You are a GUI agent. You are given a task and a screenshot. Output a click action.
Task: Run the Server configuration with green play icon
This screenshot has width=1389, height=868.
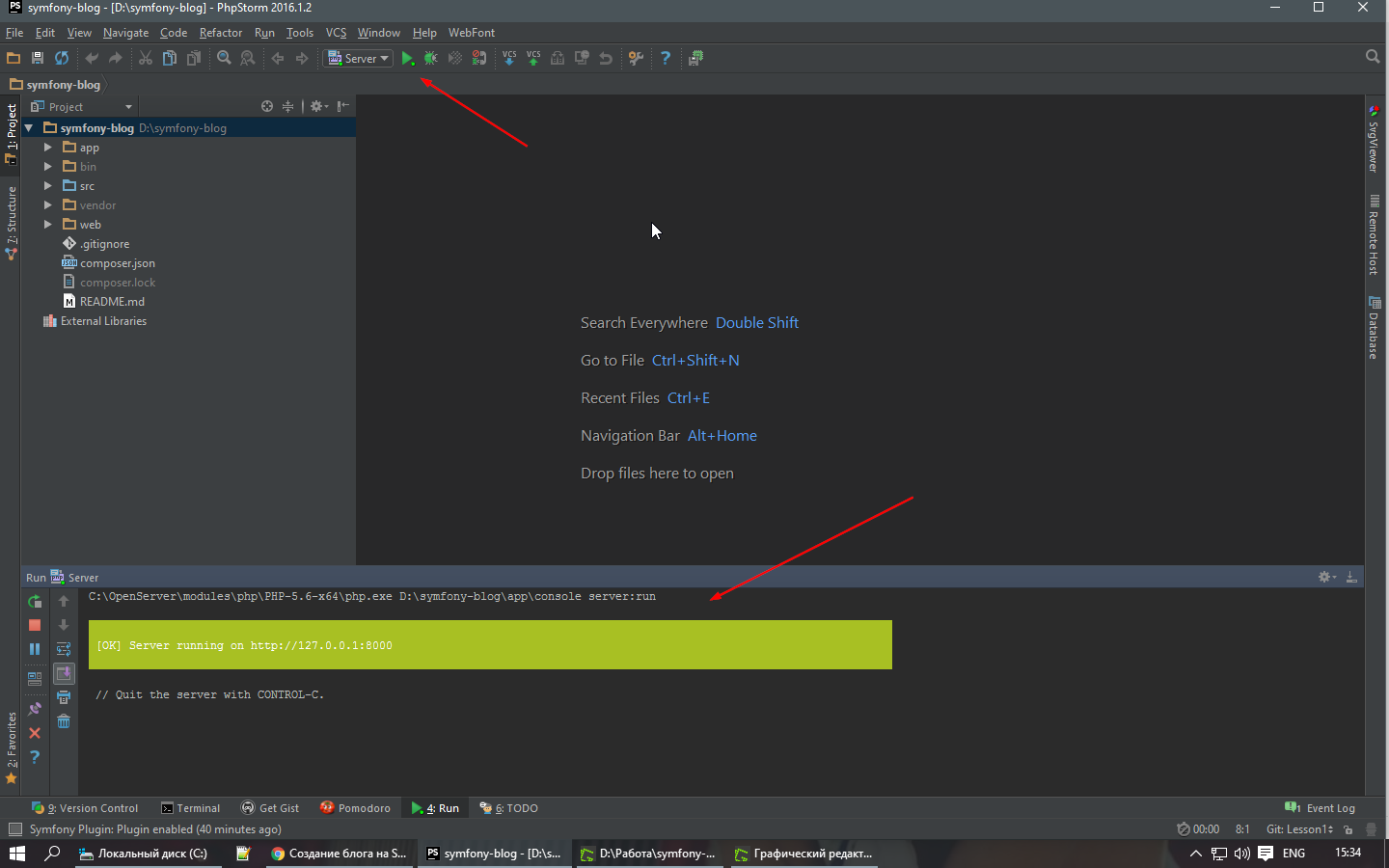point(408,58)
